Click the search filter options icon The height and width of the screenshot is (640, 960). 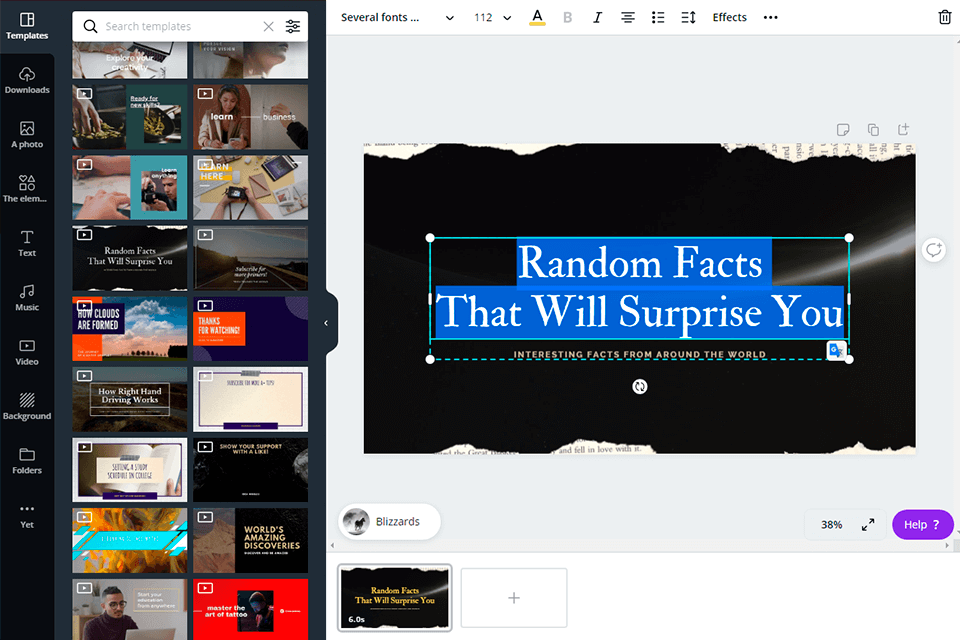click(x=292, y=27)
